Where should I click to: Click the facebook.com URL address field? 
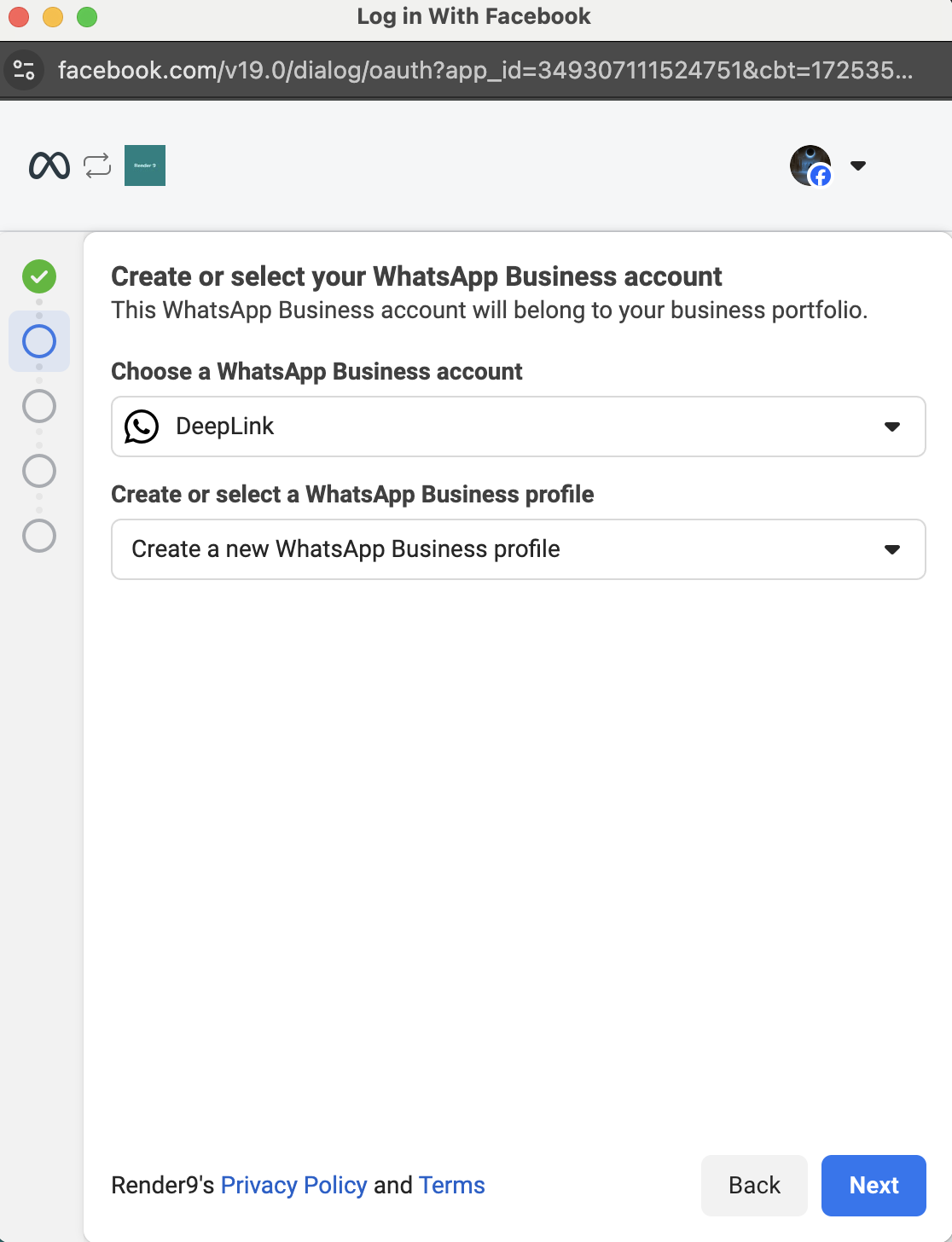tap(485, 70)
